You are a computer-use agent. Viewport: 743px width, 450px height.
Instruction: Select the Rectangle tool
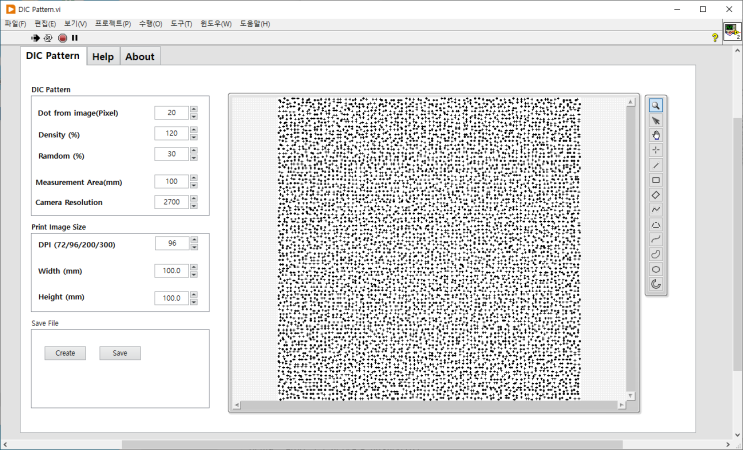click(x=656, y=180)
